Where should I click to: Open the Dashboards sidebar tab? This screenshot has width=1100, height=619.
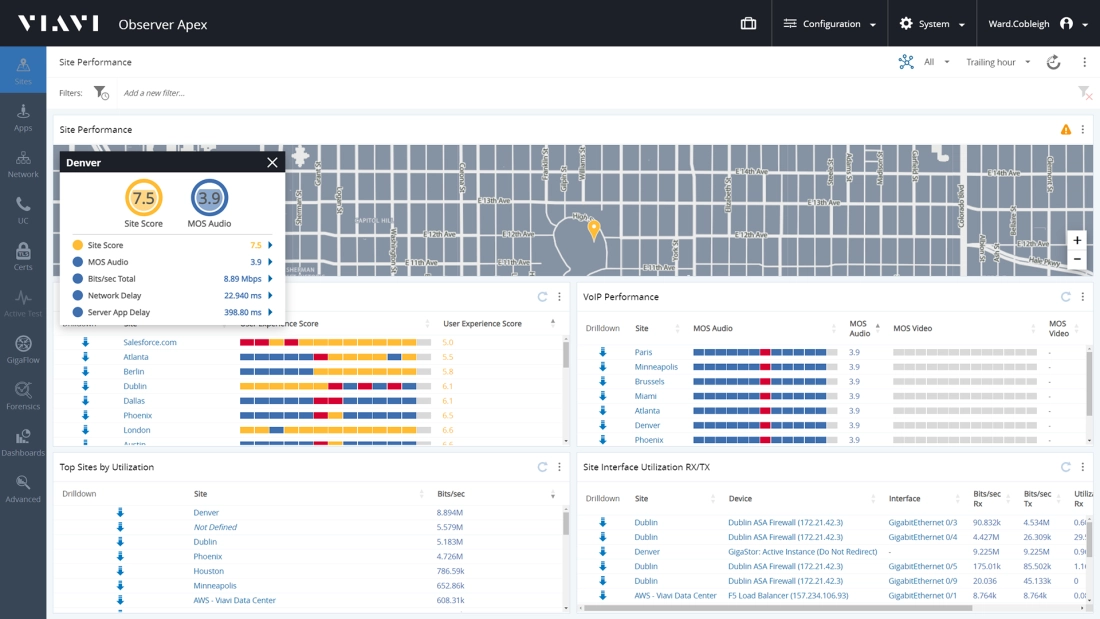pyautogui.click(x=23, y=442)
